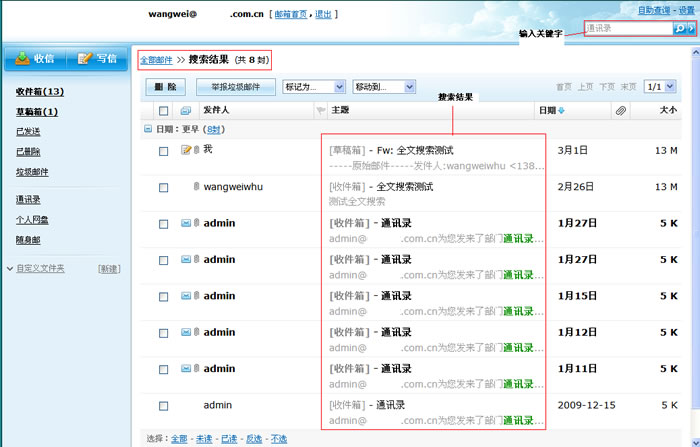Click the 举报垃圾邮件 button
This screenshot has height=447, width=700.
[x=236, y=87]
